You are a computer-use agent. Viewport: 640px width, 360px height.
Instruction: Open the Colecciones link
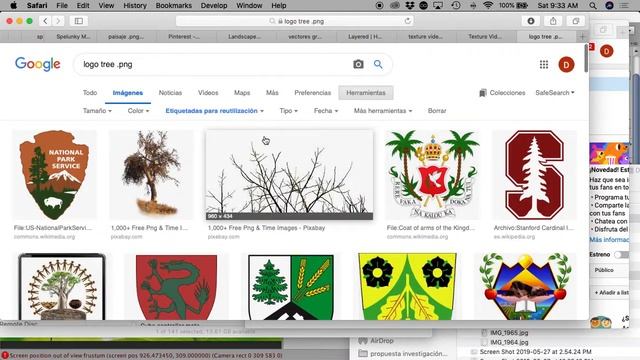click(x=507, y=93)
